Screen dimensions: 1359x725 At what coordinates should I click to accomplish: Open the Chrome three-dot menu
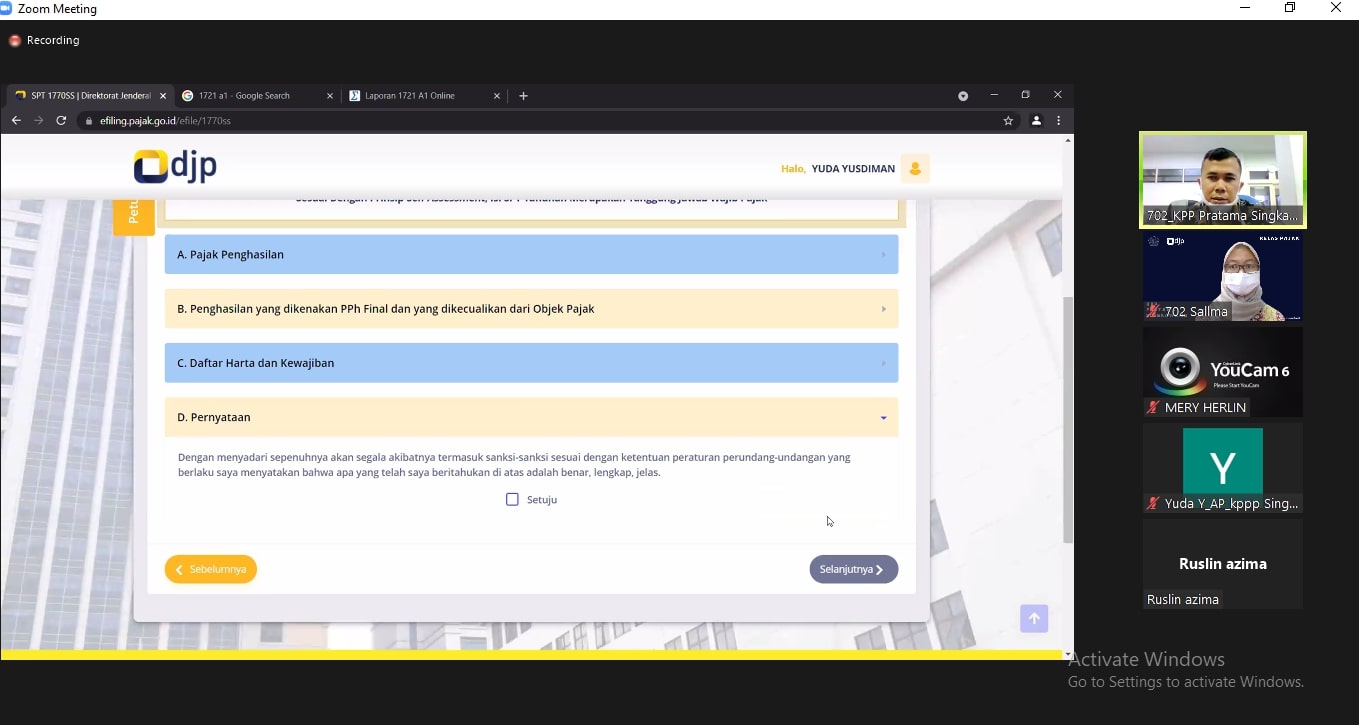coord(1058,121)
